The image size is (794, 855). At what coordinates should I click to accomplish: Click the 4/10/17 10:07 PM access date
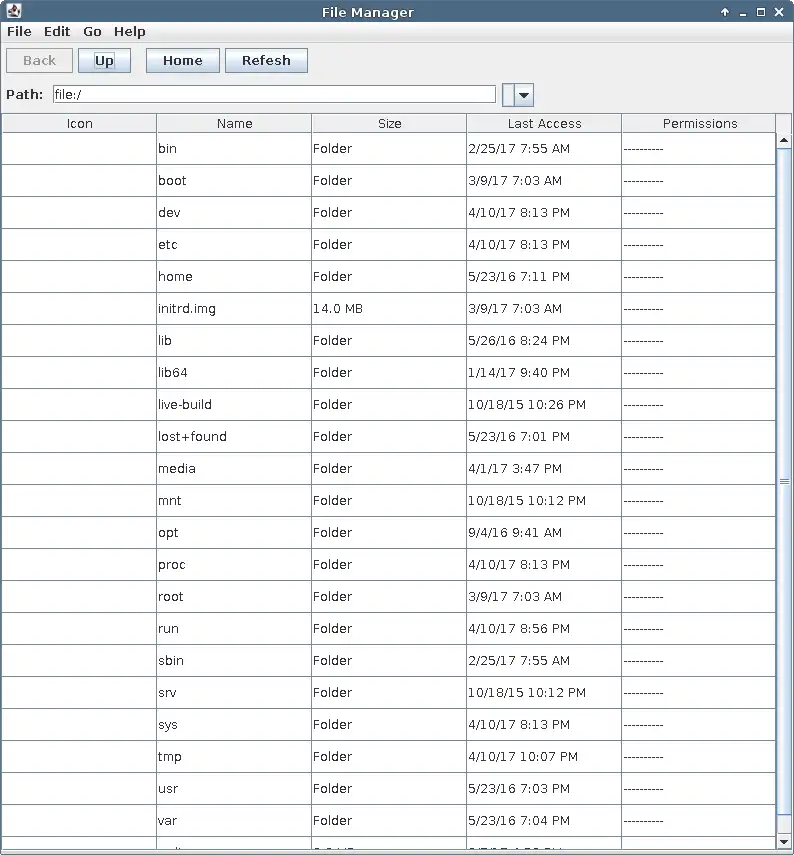(x=523, y=757)
